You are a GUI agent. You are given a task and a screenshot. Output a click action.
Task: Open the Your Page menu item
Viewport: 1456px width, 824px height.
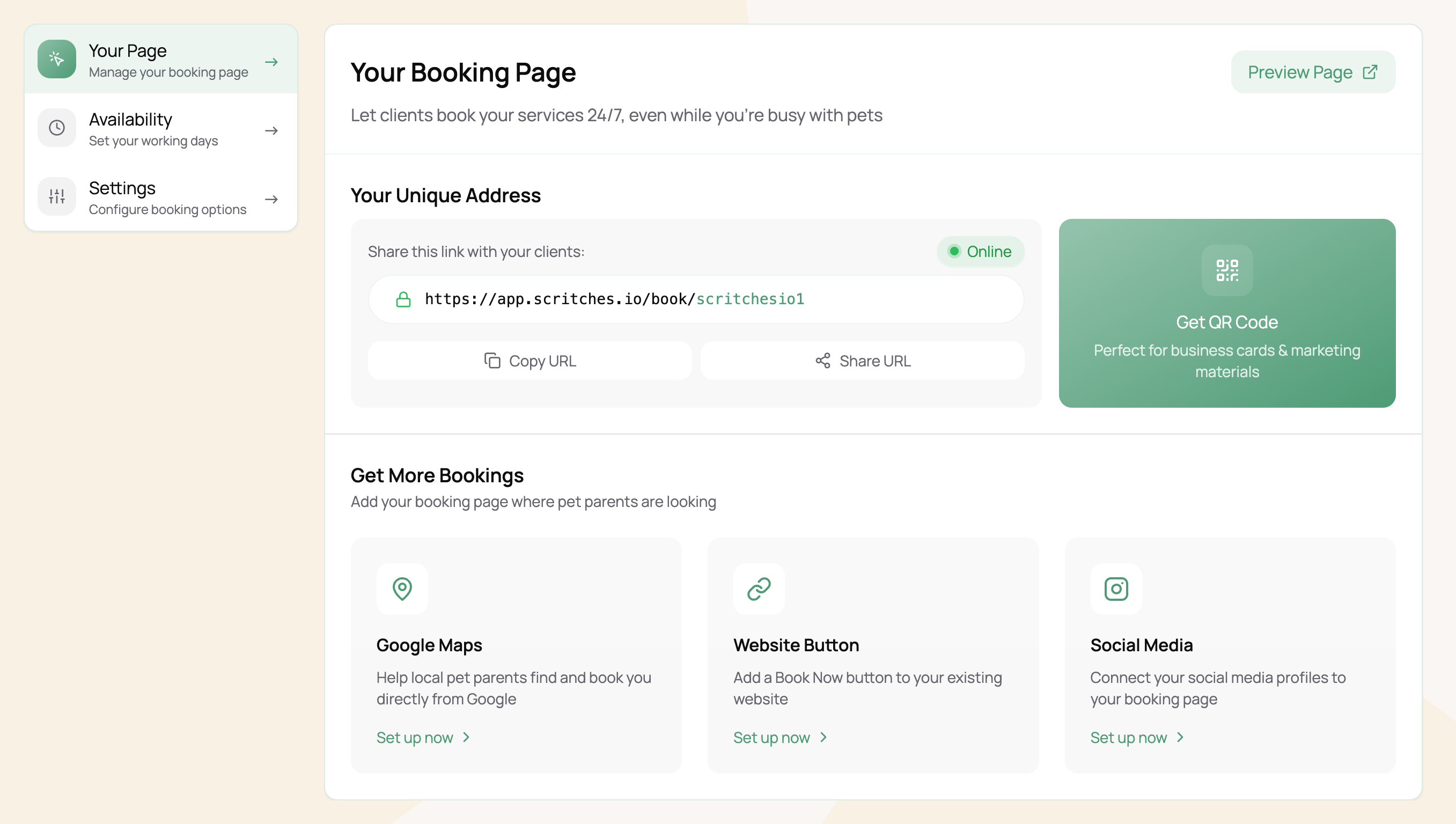161,60
